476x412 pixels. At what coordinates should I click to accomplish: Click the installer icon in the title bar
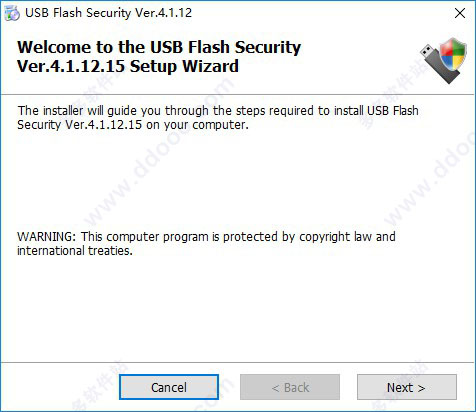12,13
